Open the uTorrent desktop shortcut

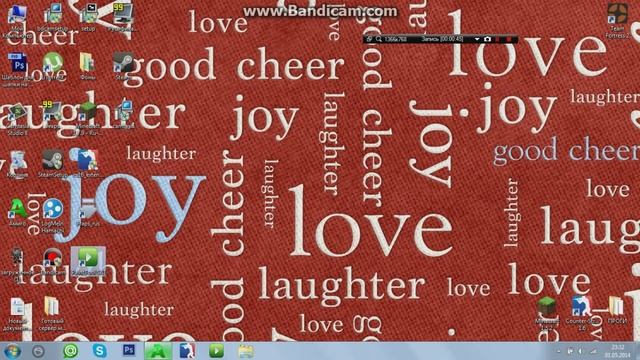point(52,65)
